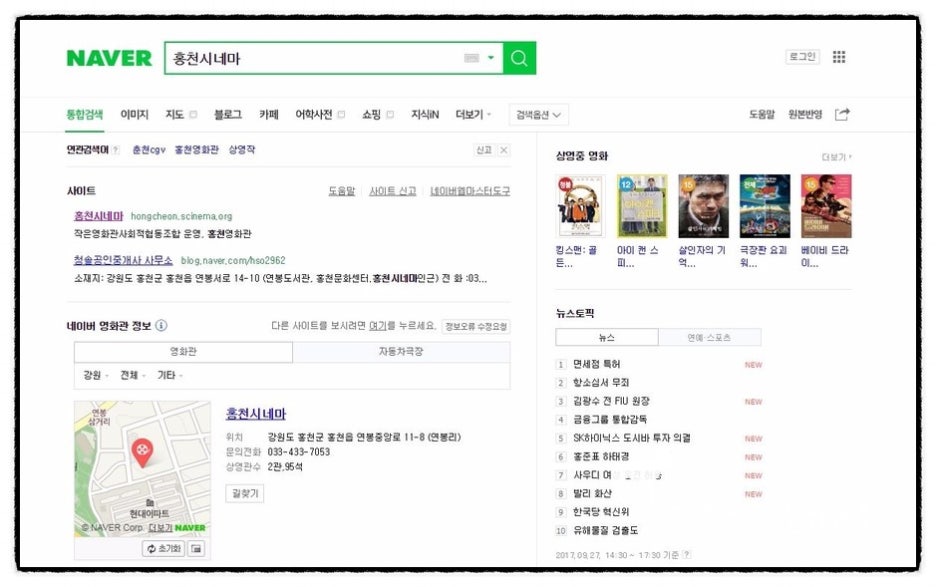
Task: Expand the search box autocomplete arrow
Action: coord(491,58)
